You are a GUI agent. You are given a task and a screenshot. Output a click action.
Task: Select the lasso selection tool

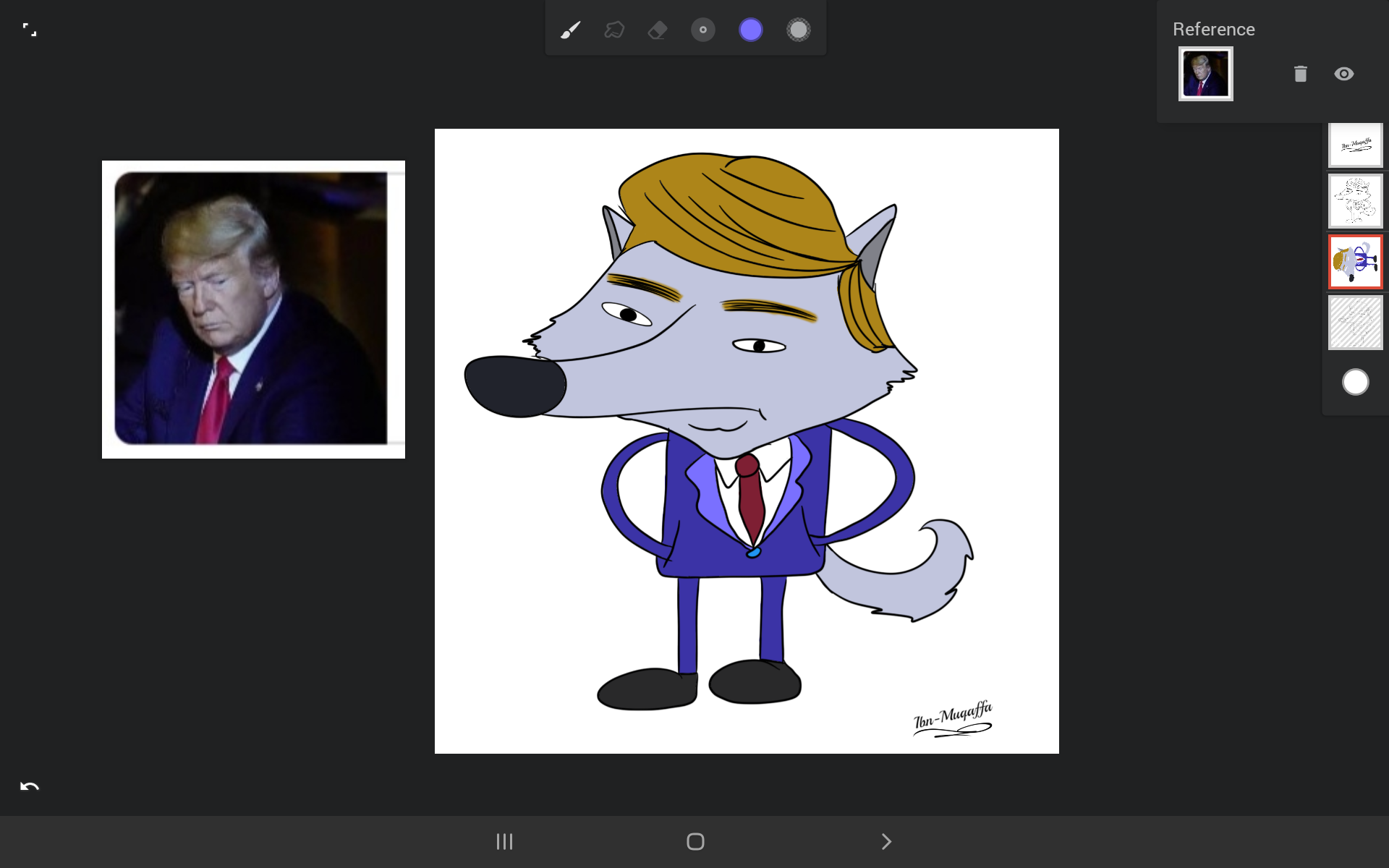point(614,30)
